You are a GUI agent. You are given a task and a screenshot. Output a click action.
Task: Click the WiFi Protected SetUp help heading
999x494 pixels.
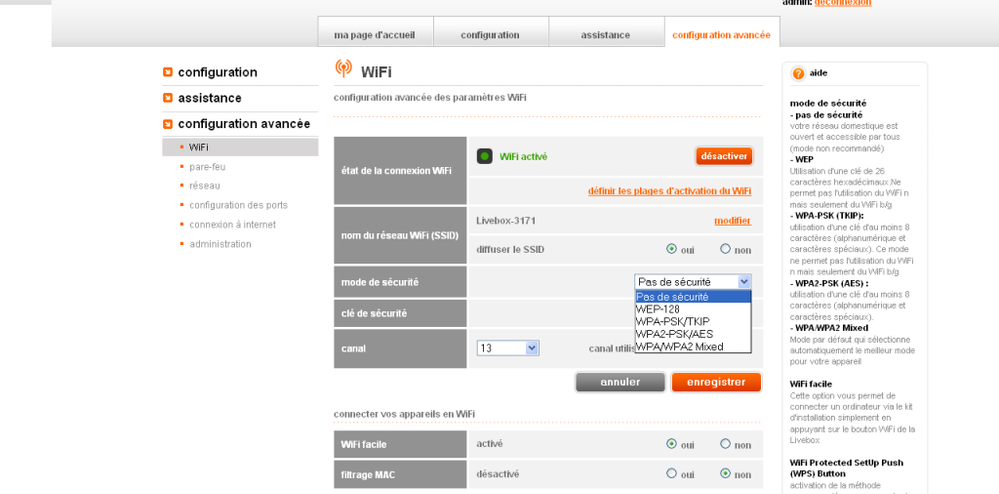click(846, 468)
